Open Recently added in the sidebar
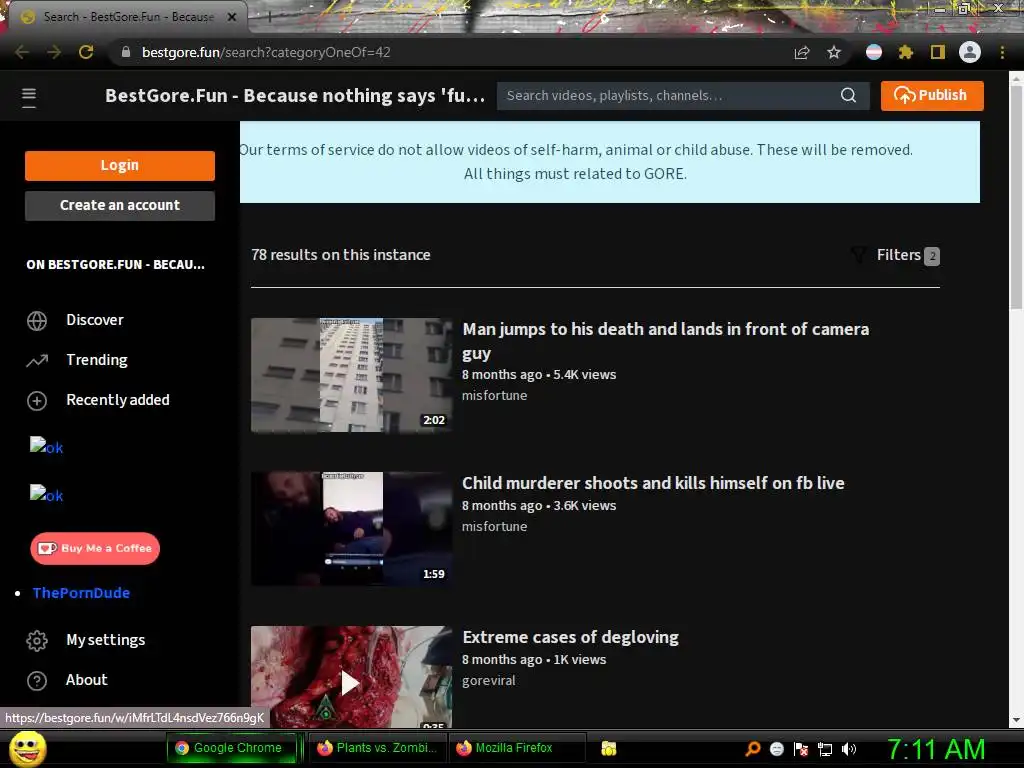This screenshot has height=768, width=1024. click(118, 400)
